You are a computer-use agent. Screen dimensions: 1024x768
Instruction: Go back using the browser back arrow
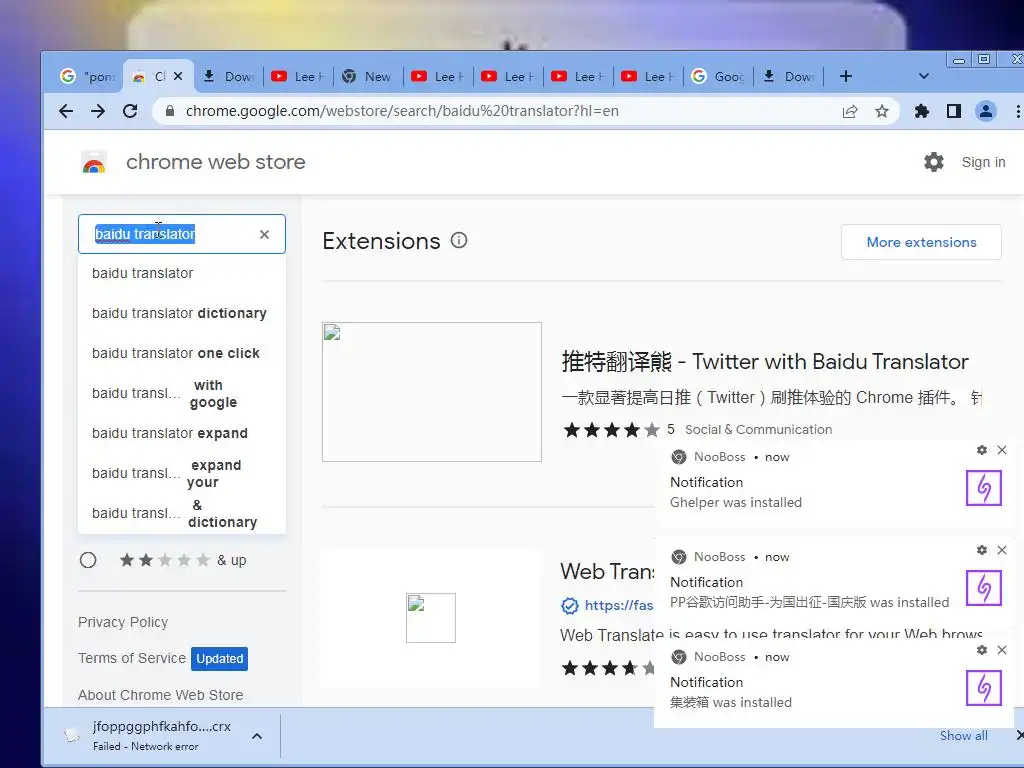click(x=66, y=111)
